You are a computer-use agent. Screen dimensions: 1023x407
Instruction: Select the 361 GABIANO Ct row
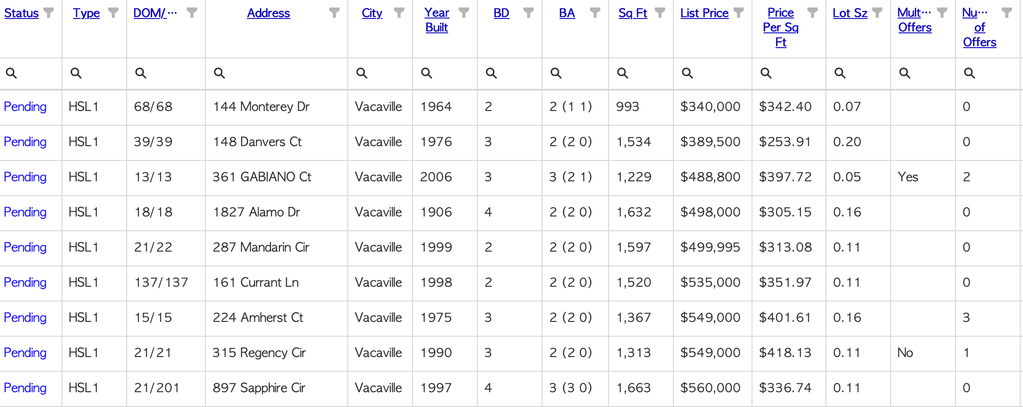512,177
